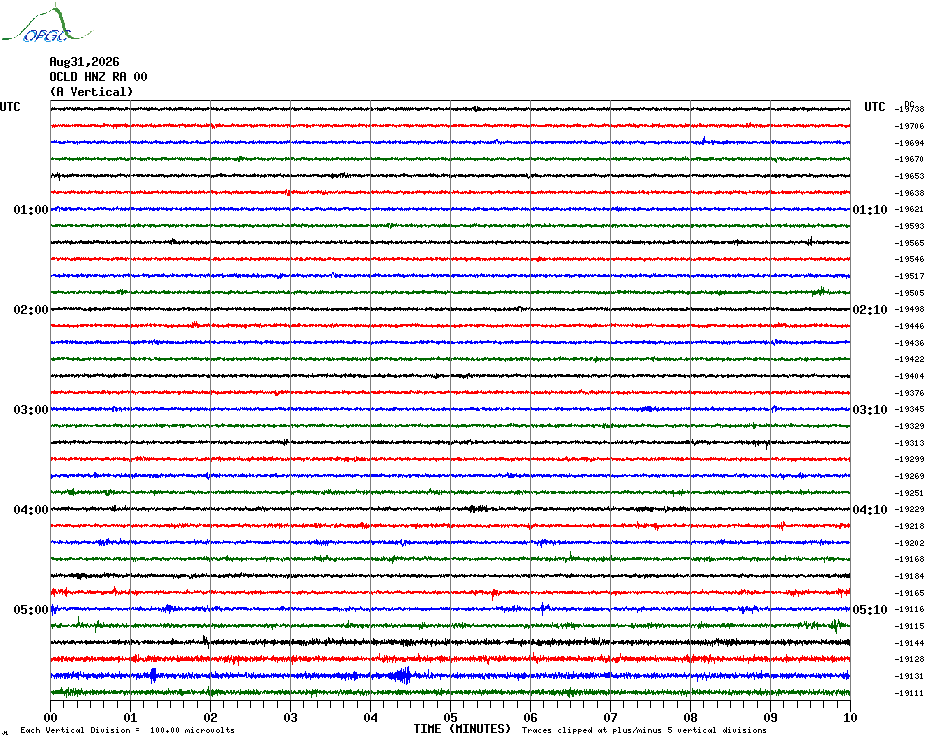Click minute tick label 04 on time axis
The height and width of the screenshot is (744, 930).
tap(371, 717)
